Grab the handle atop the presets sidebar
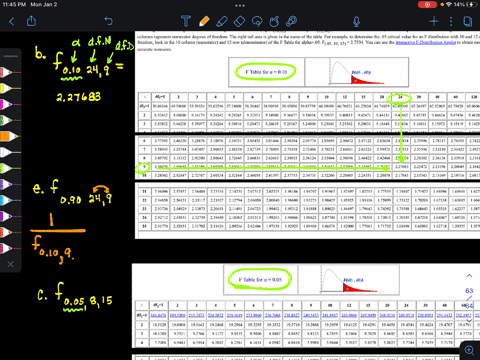This screenshot has height=360, width=480. [x=10, y=56]
